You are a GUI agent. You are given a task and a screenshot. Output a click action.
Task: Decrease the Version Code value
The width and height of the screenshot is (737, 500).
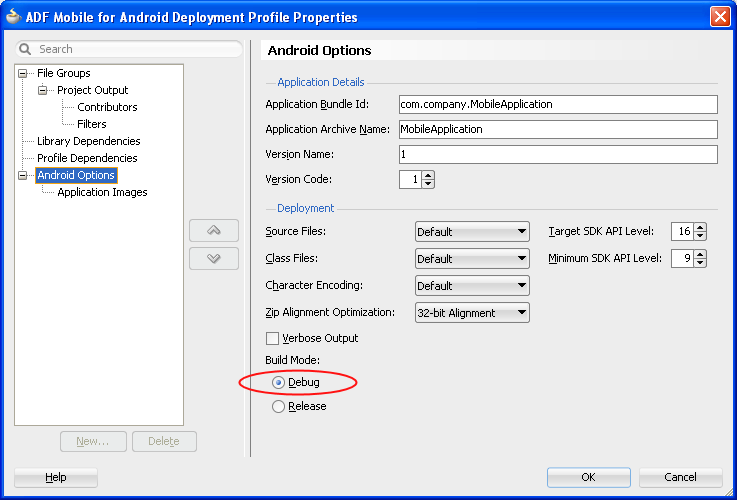coord(428,184)
